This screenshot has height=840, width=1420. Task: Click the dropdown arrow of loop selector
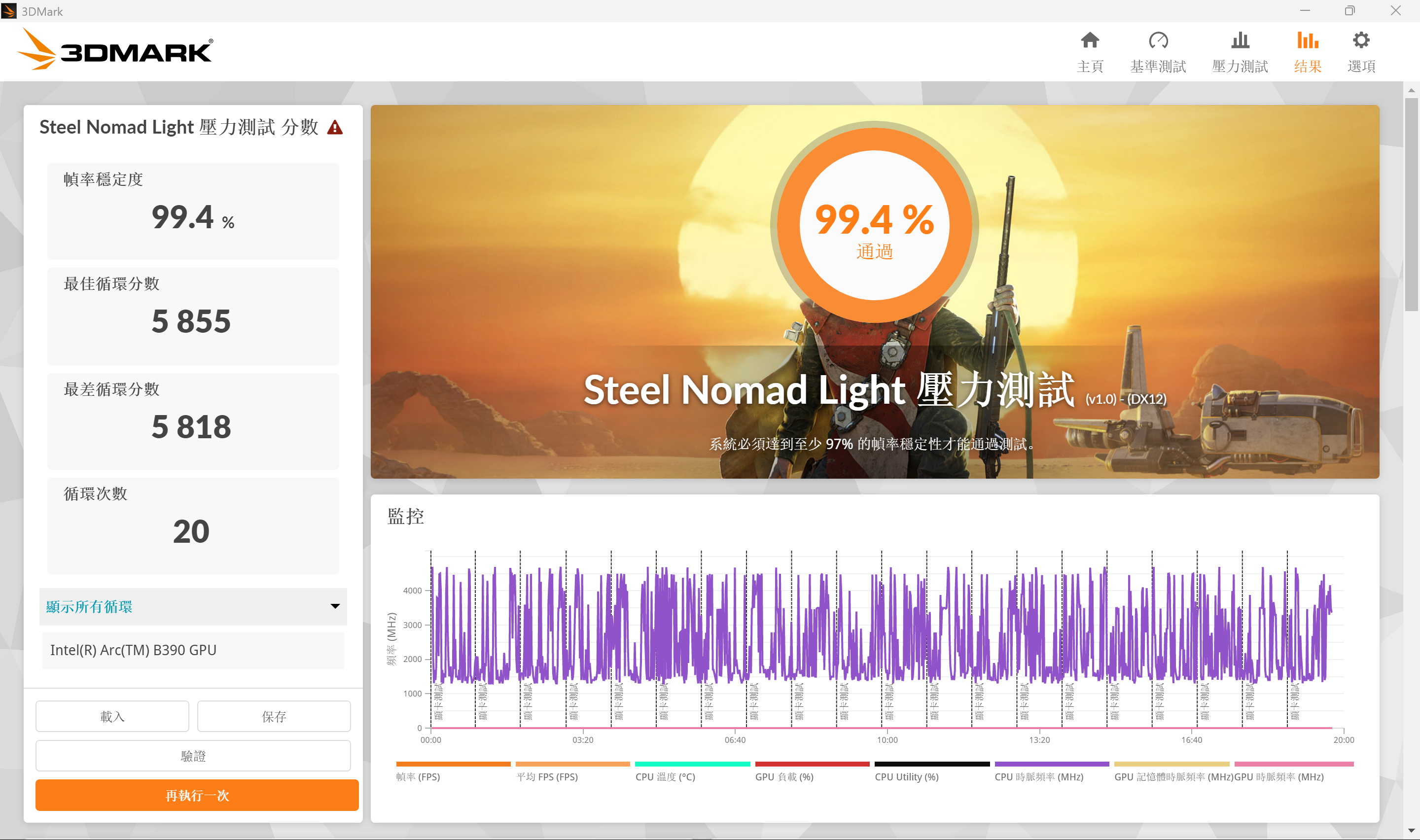tap(335, 607)
